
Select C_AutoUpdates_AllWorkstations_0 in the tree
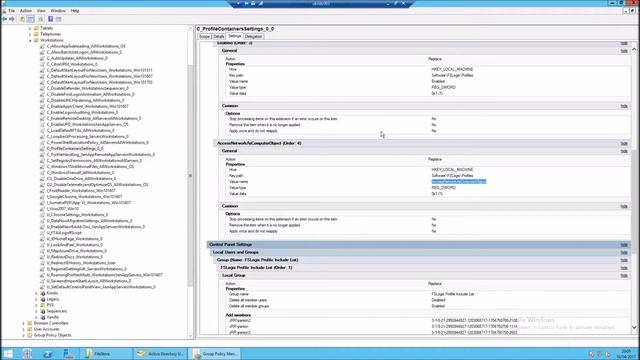click(x=77, y=58)
